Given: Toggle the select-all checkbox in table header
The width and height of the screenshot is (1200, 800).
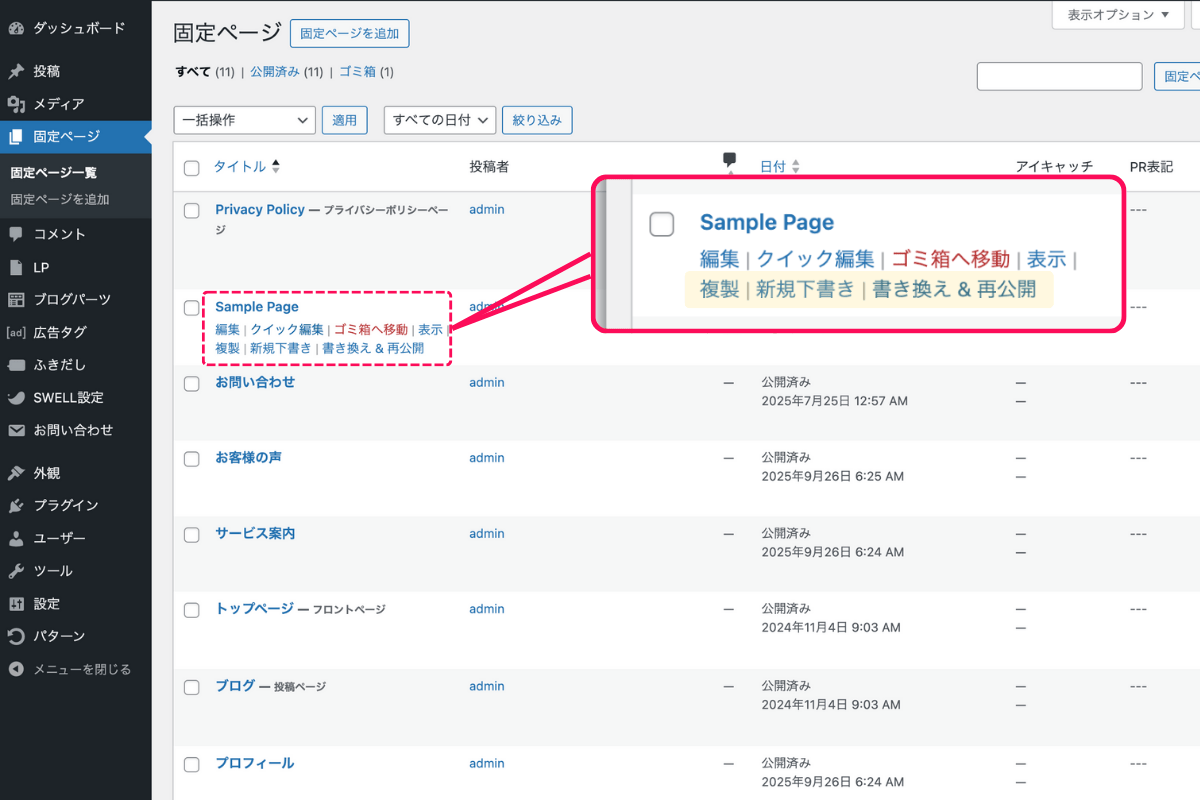Looking at the screenshot, I should point(192,168).
